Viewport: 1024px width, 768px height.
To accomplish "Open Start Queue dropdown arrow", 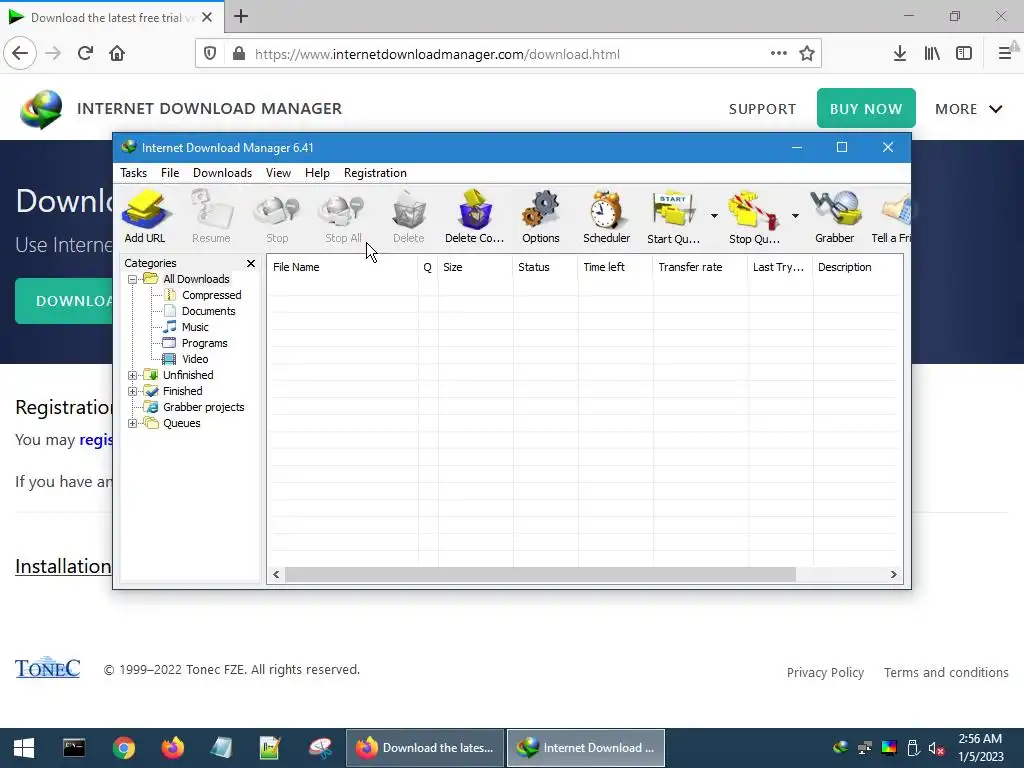I will tap(714, 216).
